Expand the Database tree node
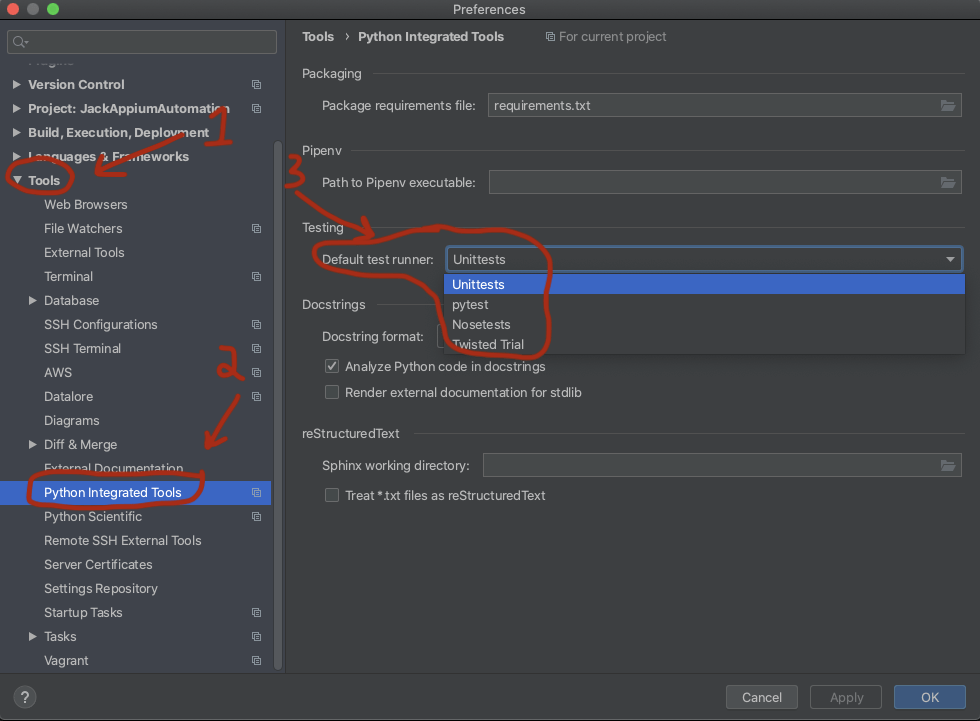Screen dimensions: 980x721 31,300
